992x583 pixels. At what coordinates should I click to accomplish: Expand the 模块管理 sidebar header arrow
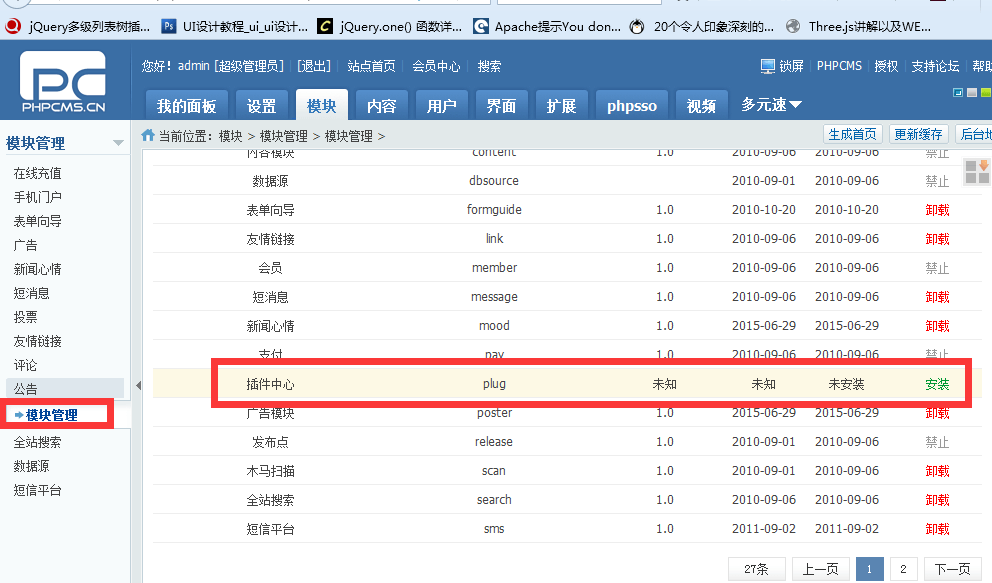(x=118, y=143)
